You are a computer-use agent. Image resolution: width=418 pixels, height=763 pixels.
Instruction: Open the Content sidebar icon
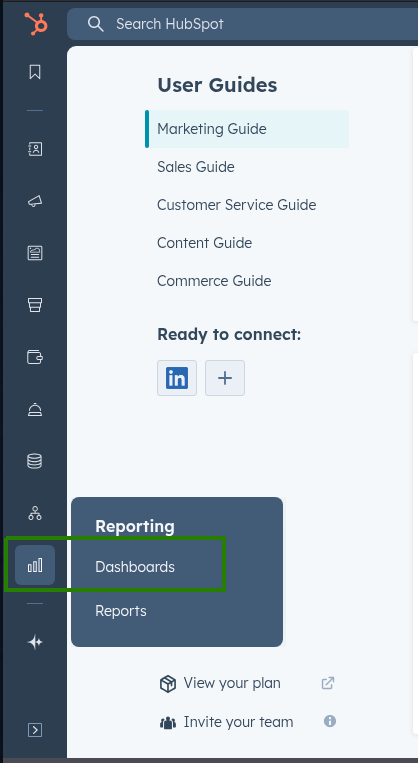35,253
